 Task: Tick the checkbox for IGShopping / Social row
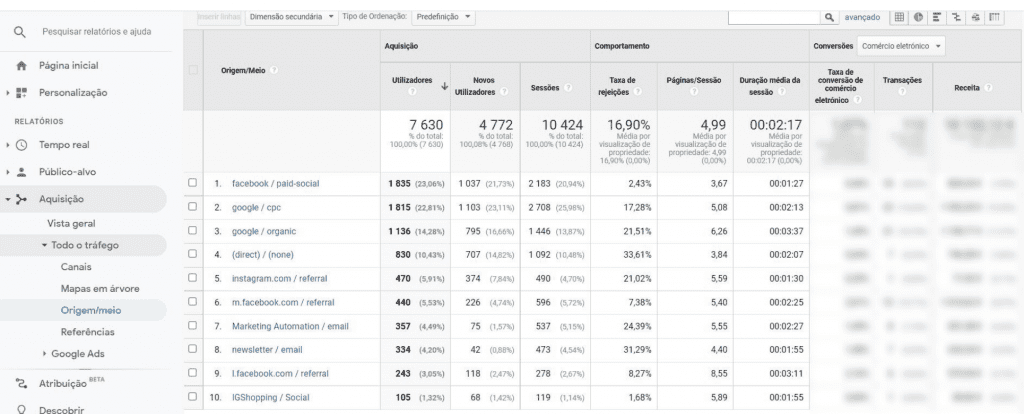(193, 396)
